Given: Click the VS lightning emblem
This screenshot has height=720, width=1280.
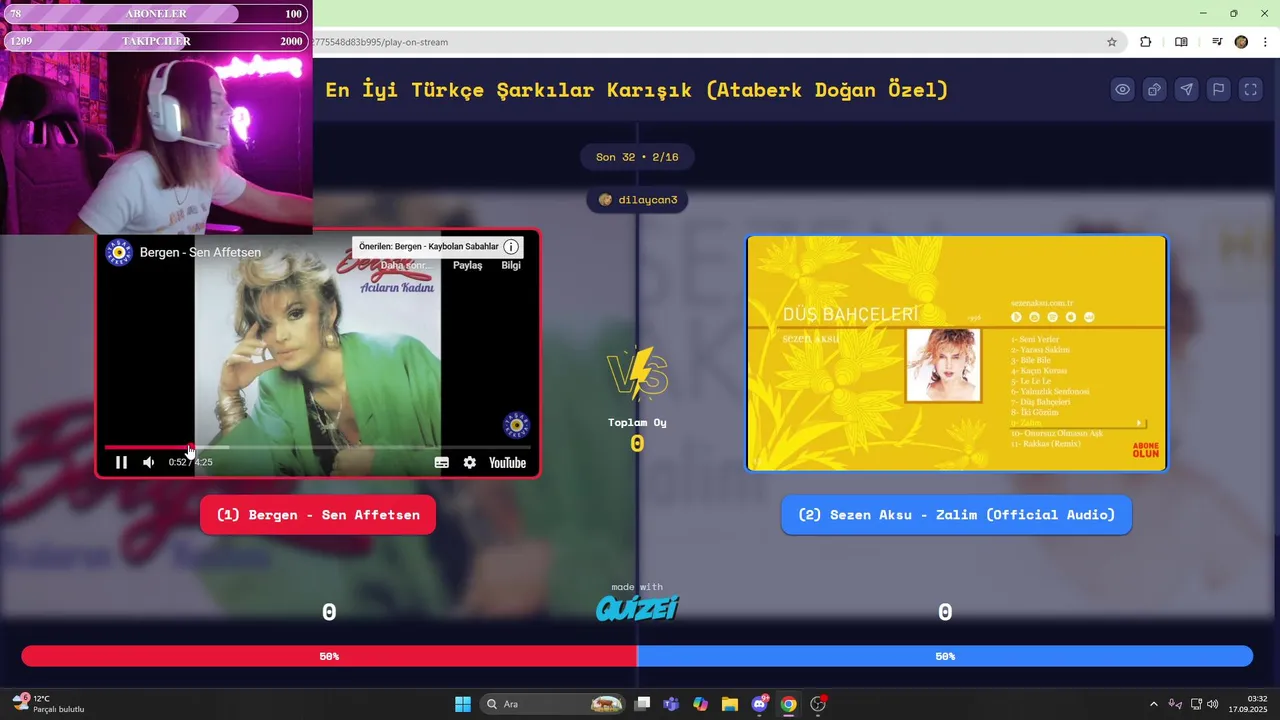Looking at the screenshot, I should click(637, 373).
